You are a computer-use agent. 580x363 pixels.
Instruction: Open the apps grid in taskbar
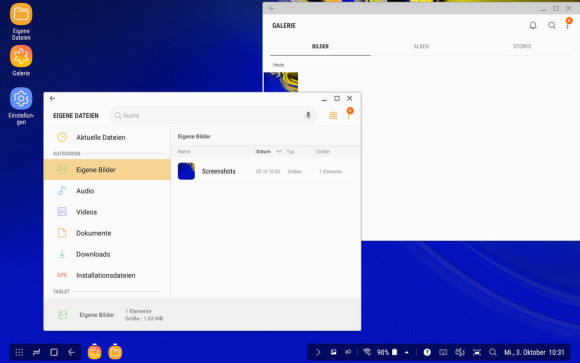pos(19,352)
